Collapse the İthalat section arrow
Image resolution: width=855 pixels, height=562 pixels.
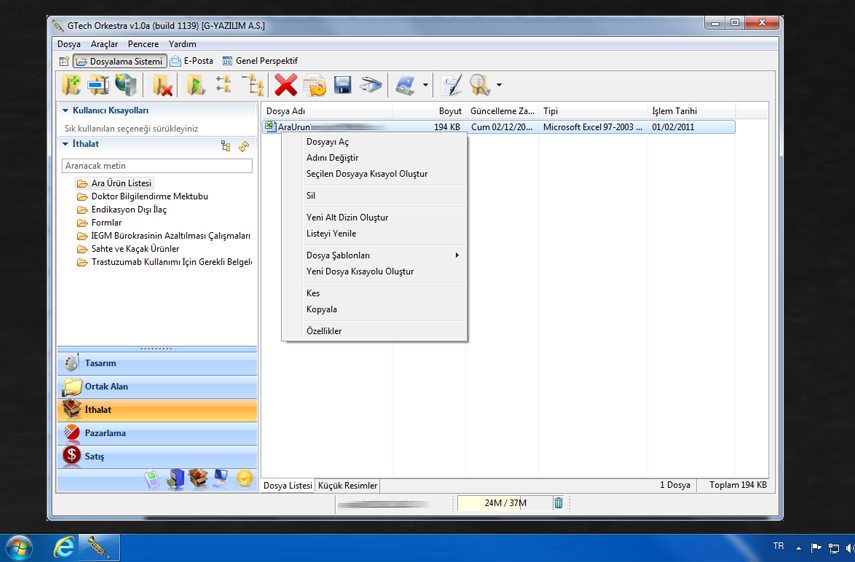pyautogui.click(x=66, y=145)
